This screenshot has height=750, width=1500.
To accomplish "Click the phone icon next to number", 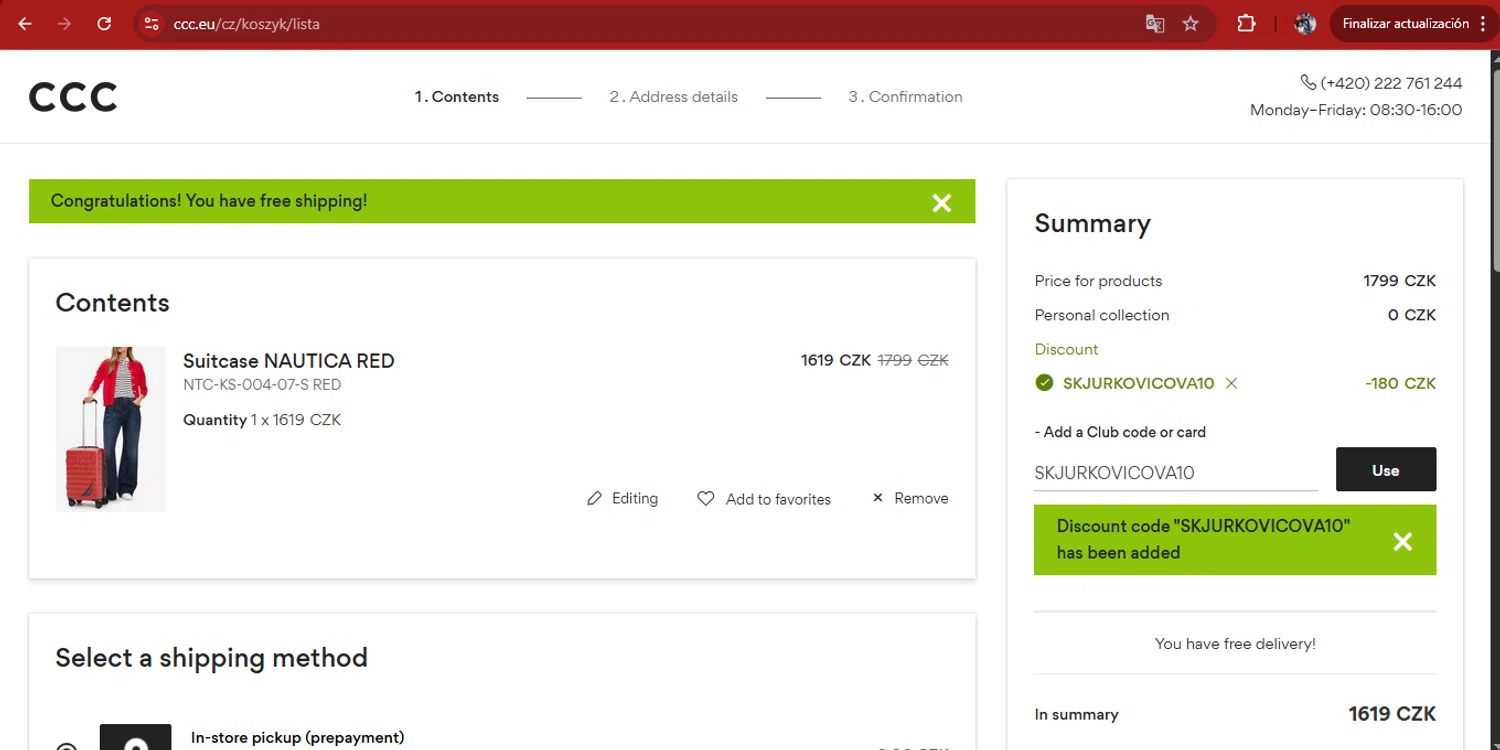I will point(1308,82).
